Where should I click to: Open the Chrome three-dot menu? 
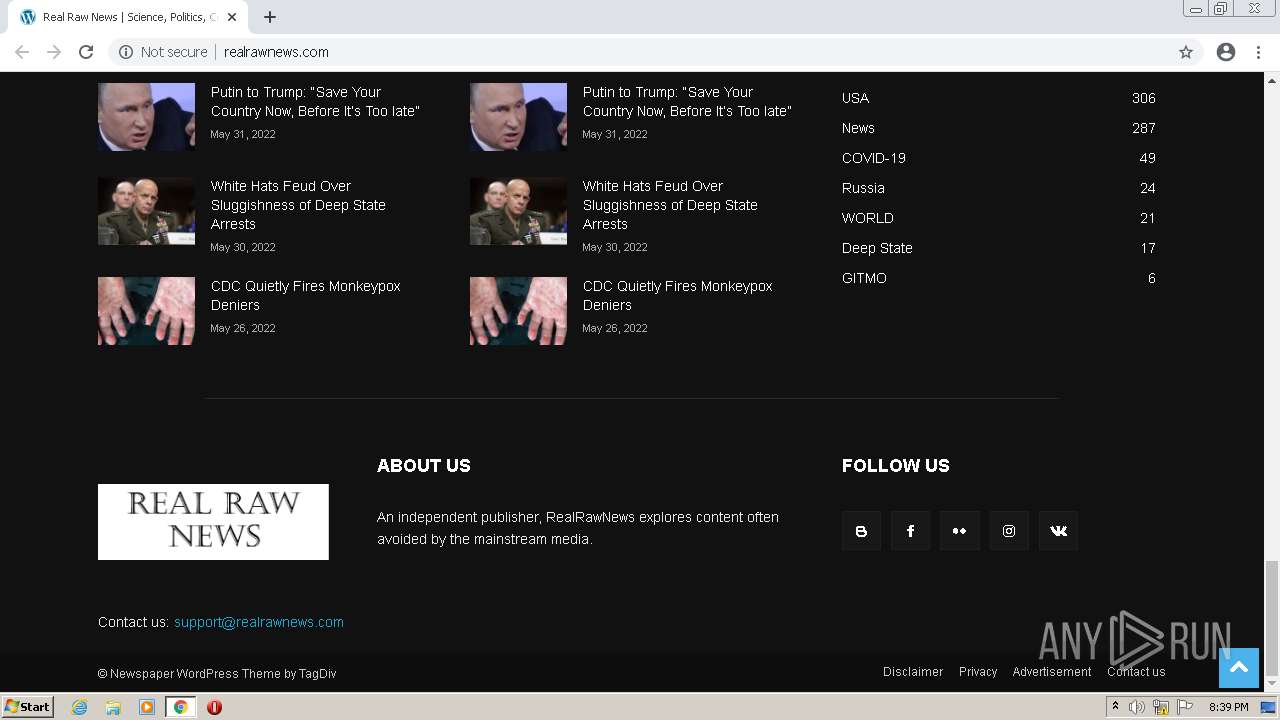coord(1258,52)
